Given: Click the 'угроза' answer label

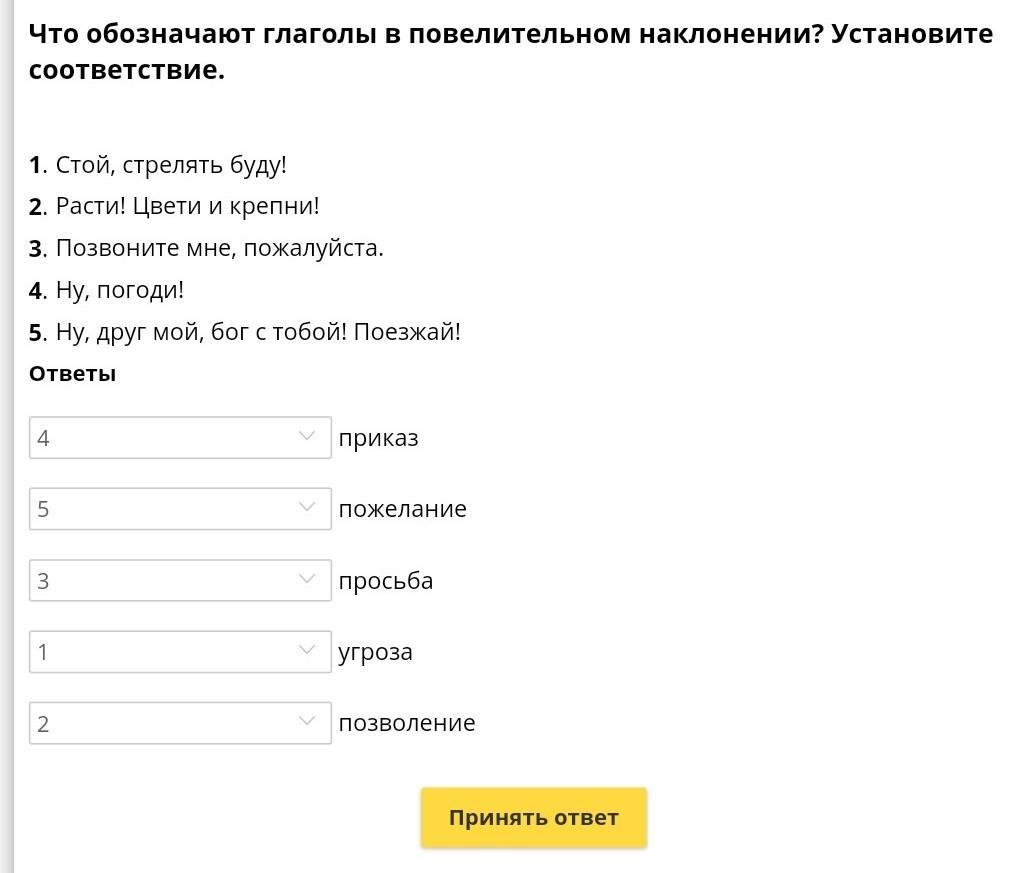Looking at the screenshot, I should pos(375,652).
